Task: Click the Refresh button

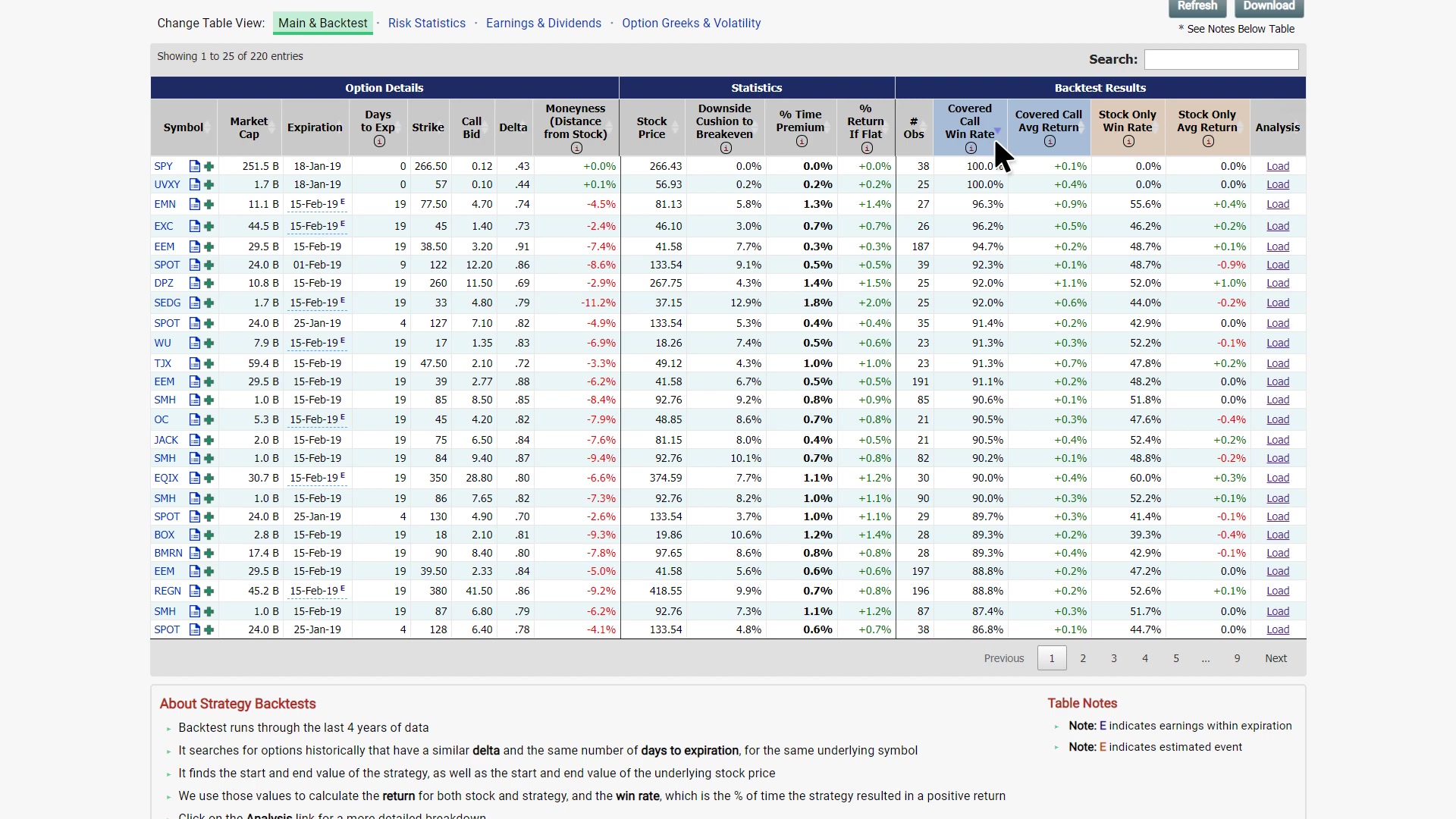Action: [1197, 7]
